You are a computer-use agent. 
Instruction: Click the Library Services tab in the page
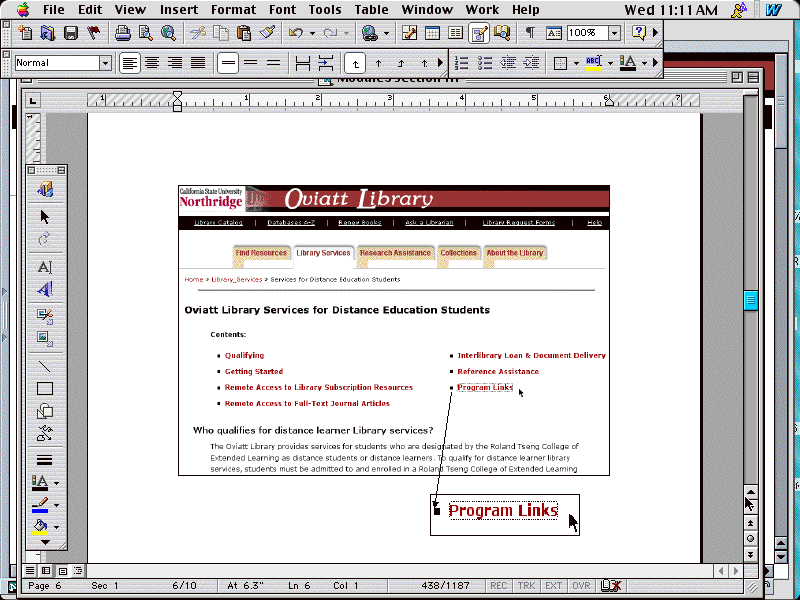tap(323, 253)
